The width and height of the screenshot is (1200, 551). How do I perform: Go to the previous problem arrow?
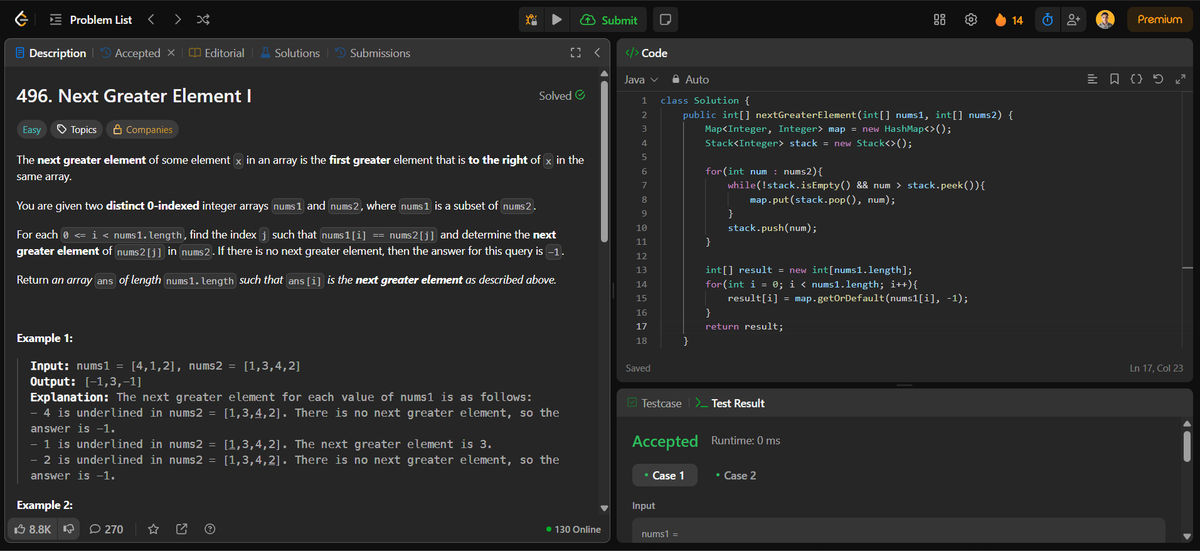coord(151,19)
